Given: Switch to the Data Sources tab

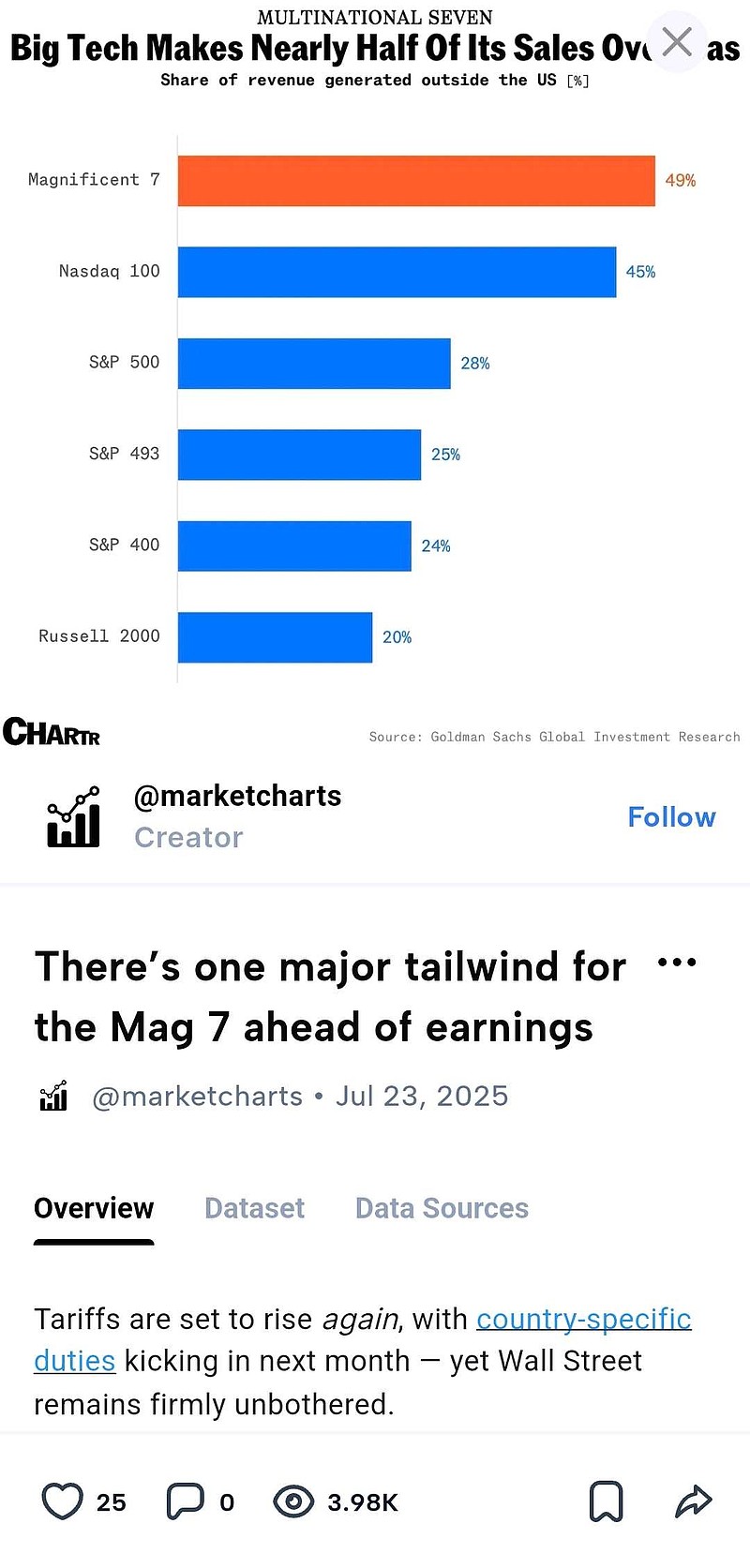Looking at the screenshot, I should click(x=442, y=1208).
